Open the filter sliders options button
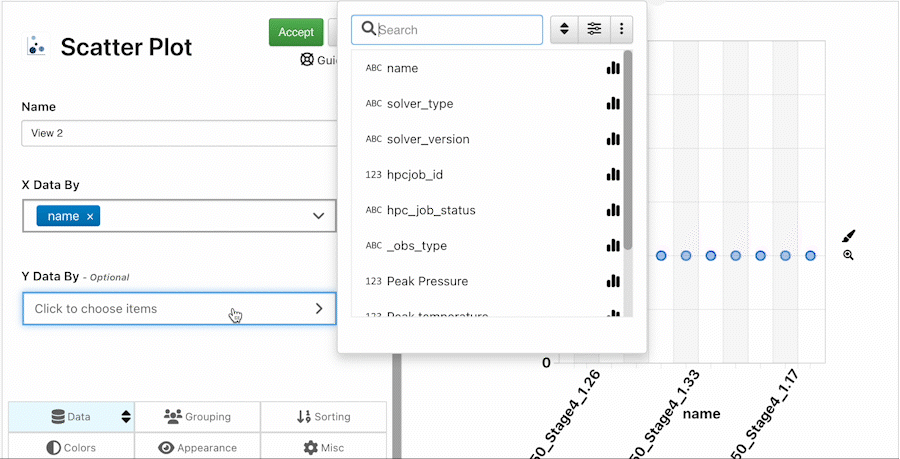This screenshot has width=900, height=459. pos(594,29)
